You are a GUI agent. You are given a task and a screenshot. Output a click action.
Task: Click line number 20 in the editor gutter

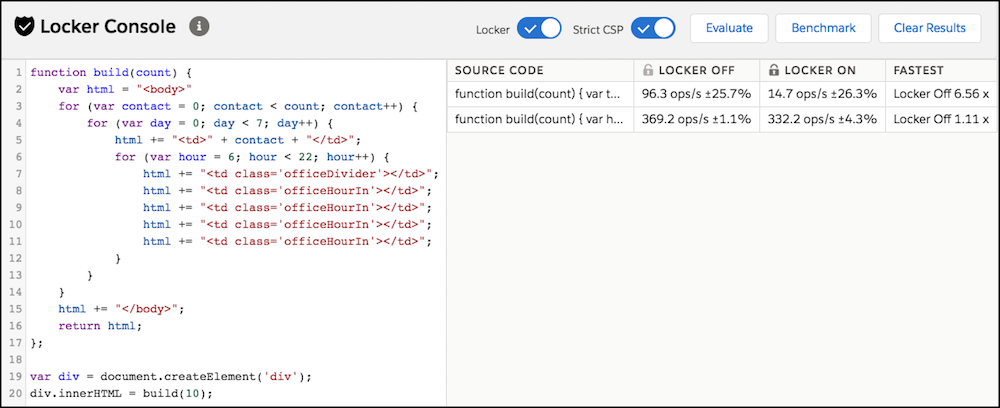[17, 393]
